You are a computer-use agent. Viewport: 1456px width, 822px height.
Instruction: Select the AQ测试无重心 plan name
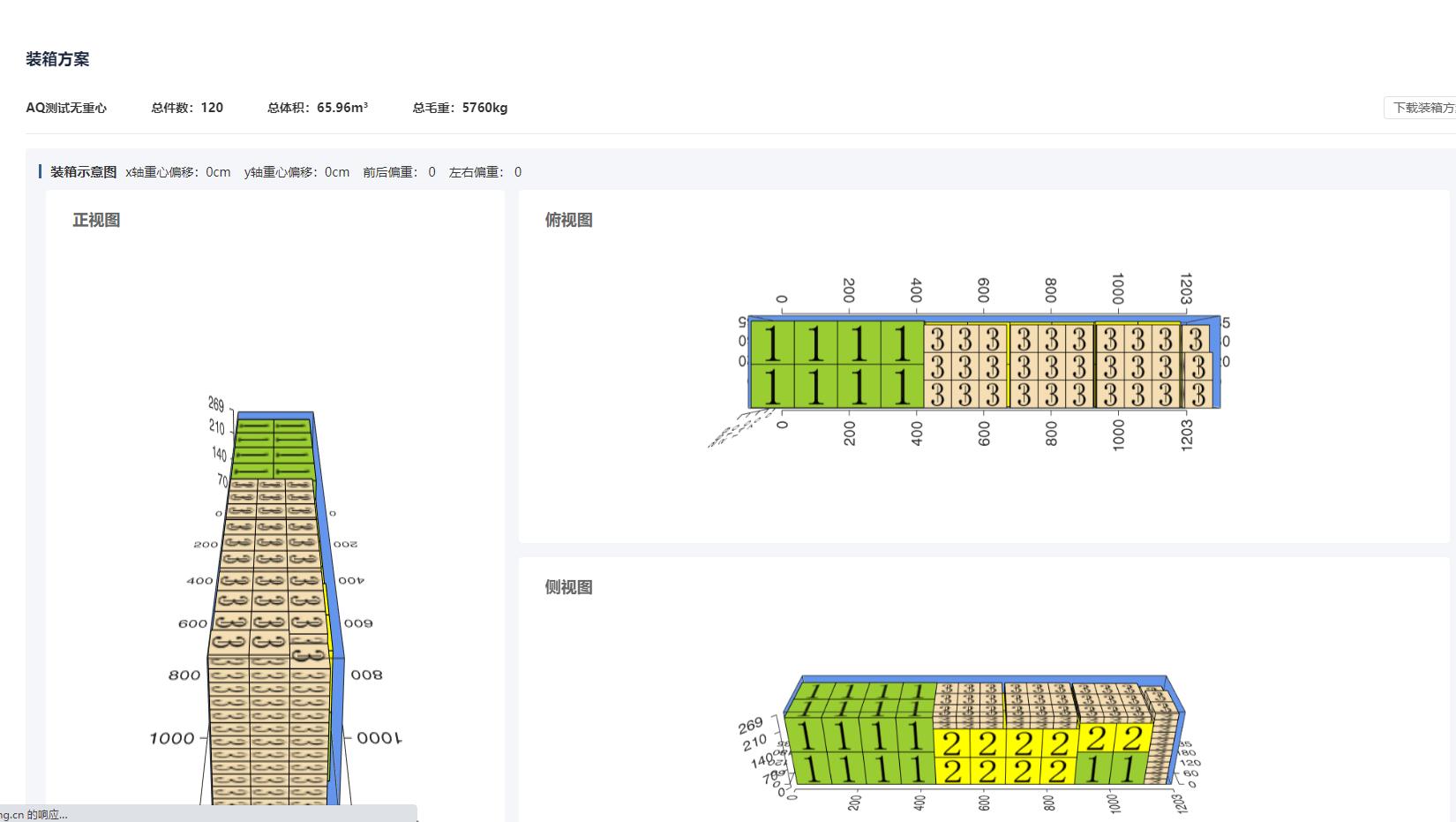click(x=66, y=108)
